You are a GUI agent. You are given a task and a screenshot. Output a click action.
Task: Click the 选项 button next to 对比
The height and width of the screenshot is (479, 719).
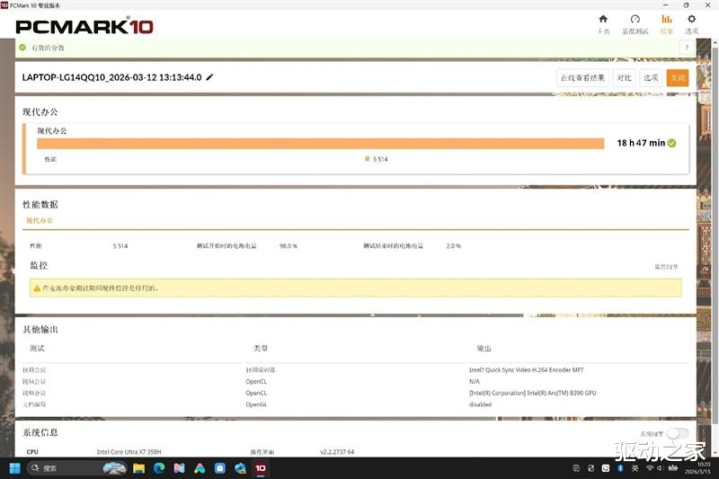[x=651, y=78]
